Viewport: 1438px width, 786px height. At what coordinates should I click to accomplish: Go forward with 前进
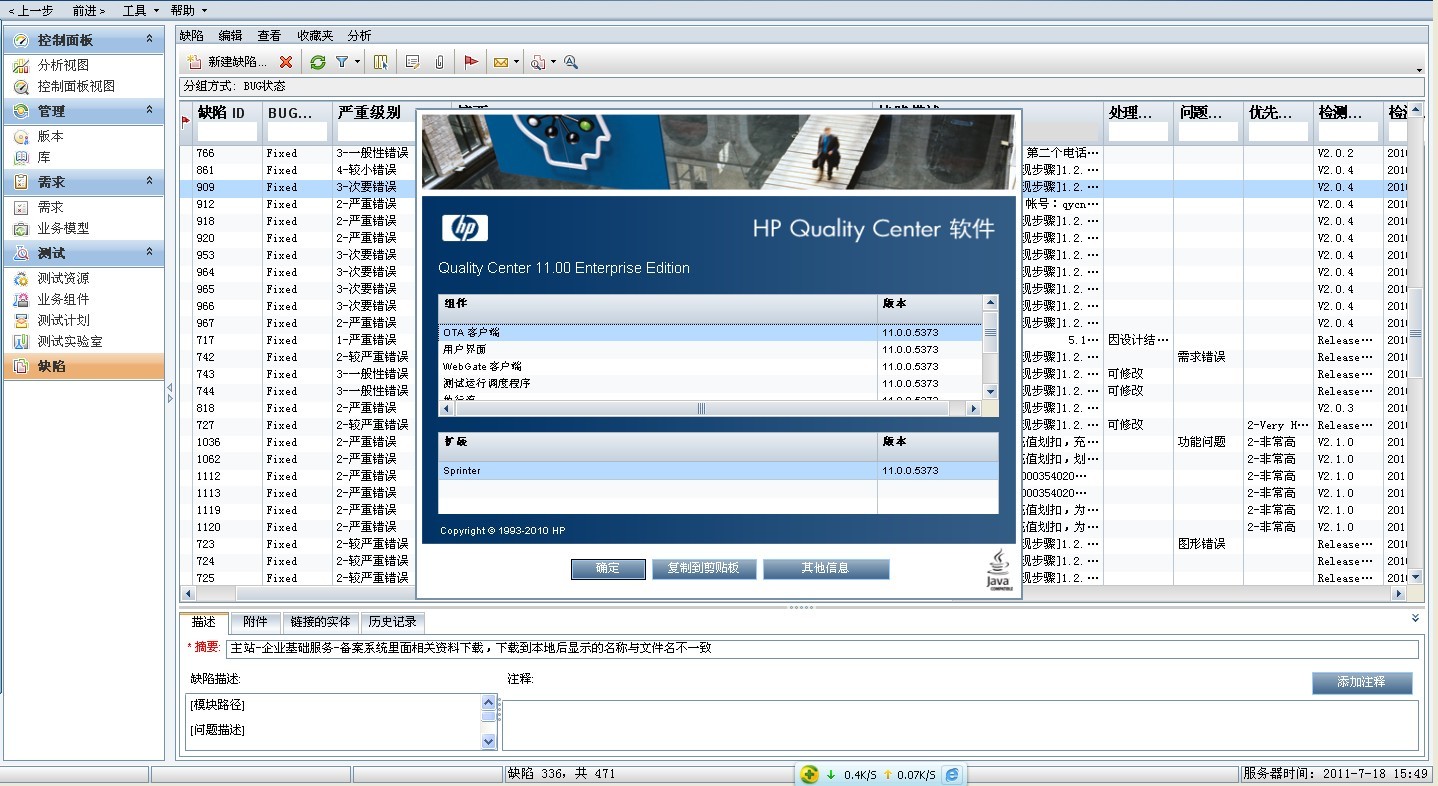[x=89, y=10]
